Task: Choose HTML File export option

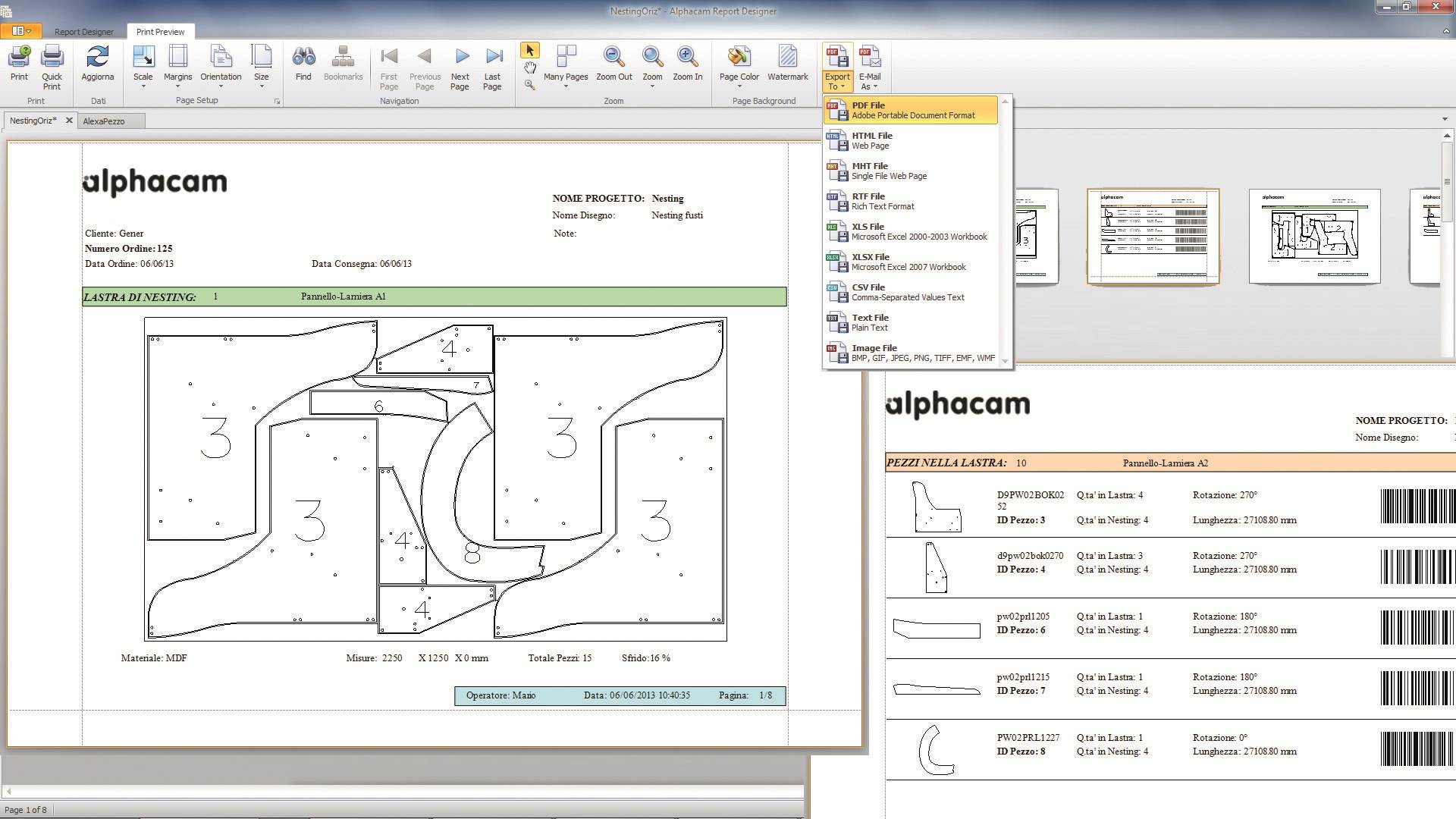Action: (911, 140)
